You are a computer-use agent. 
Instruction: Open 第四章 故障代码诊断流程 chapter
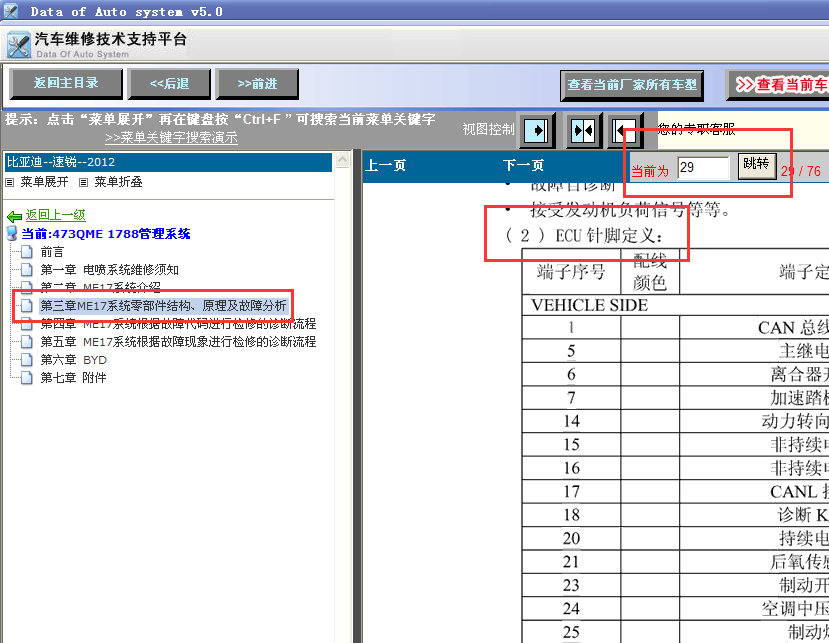pos(178,324)
